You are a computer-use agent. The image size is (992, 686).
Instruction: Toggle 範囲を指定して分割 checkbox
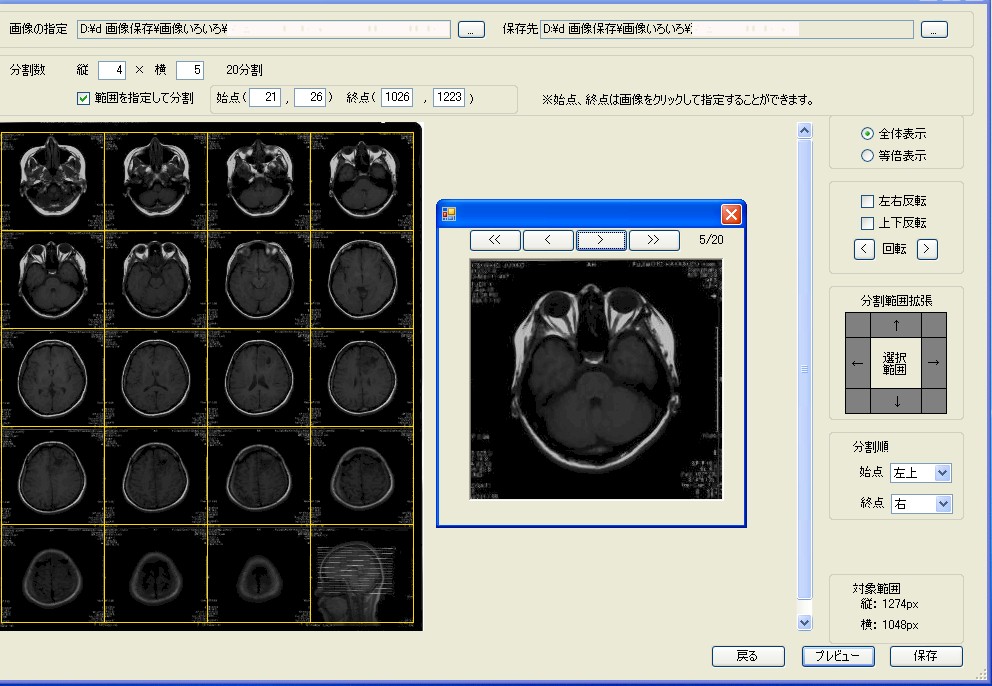point(84,98)
